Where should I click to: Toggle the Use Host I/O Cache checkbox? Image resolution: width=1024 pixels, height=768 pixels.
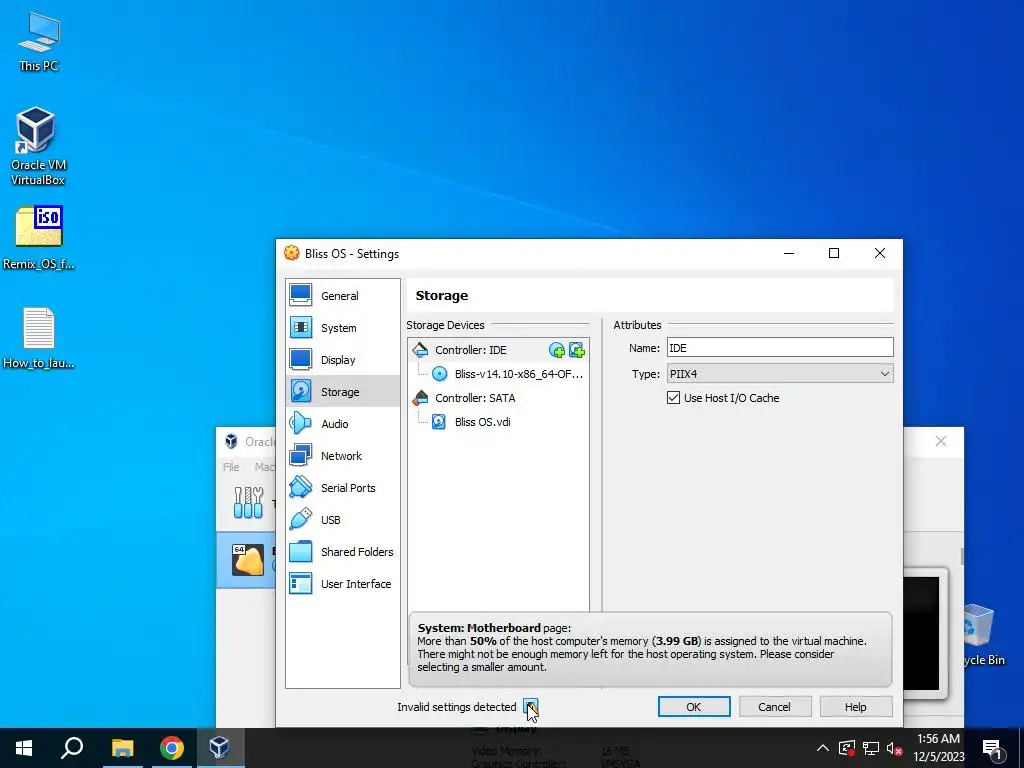coord(673,398)
